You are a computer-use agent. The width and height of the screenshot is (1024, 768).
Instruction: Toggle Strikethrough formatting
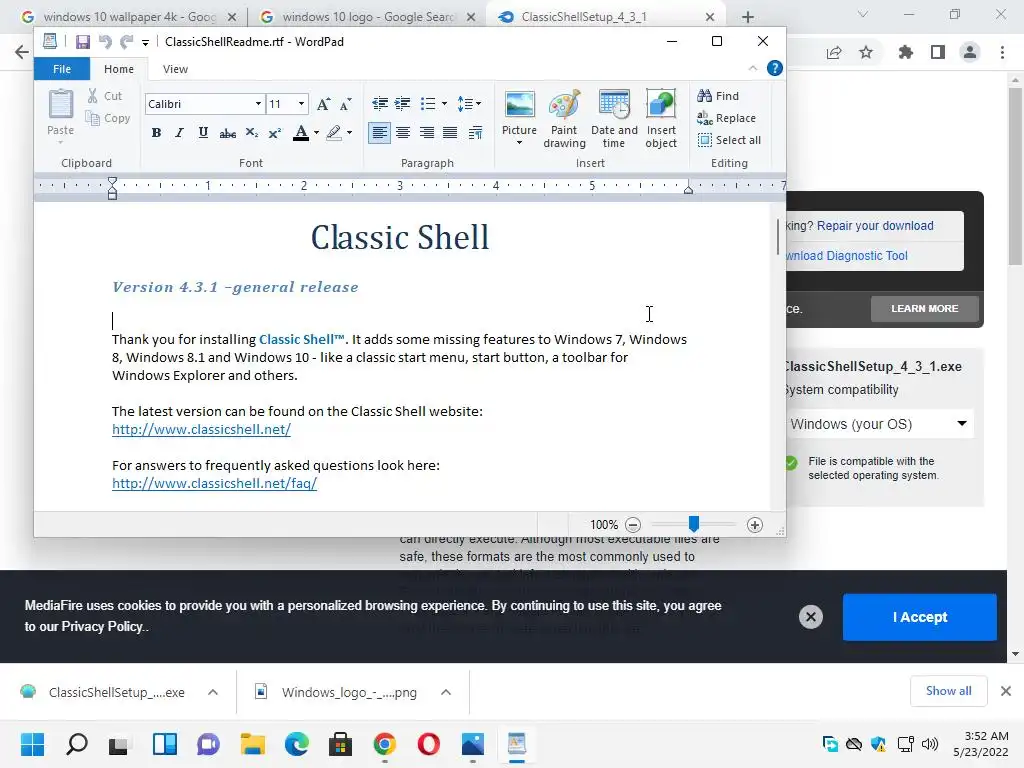[x=227, y=133]
